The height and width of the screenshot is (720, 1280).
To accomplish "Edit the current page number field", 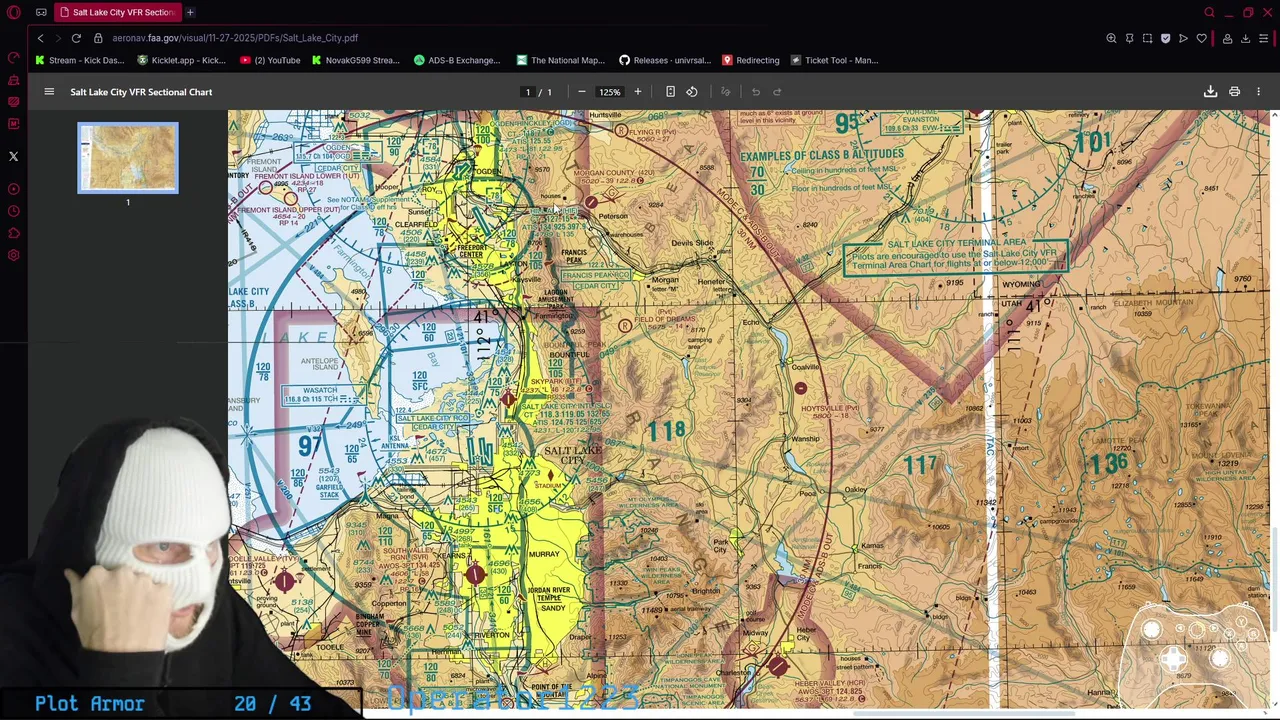I will pos(528,92).
